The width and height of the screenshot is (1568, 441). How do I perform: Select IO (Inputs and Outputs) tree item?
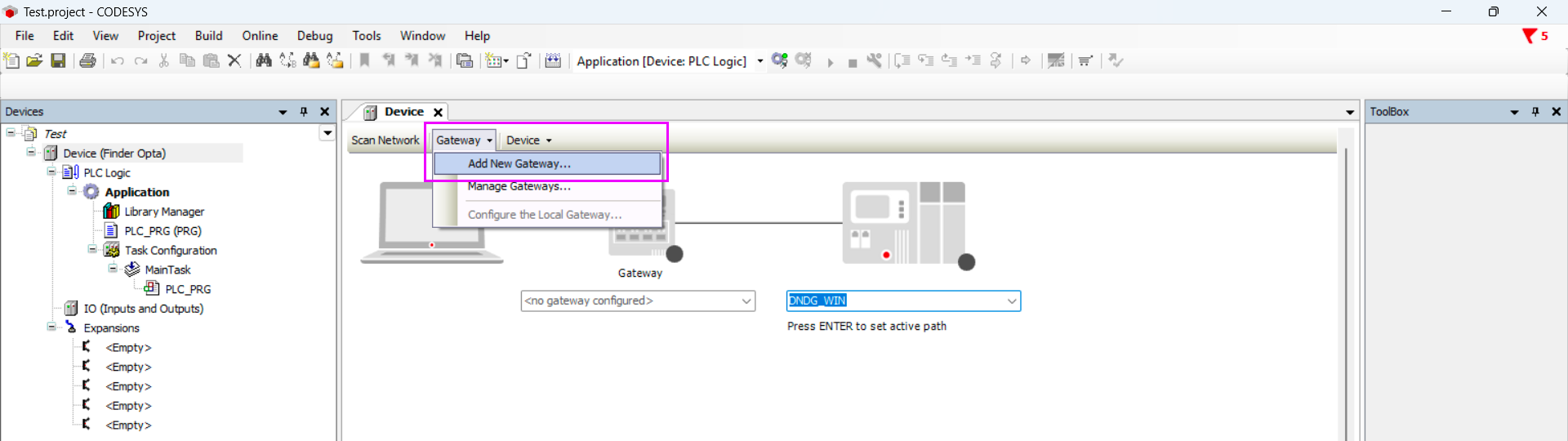coord(144,309)
